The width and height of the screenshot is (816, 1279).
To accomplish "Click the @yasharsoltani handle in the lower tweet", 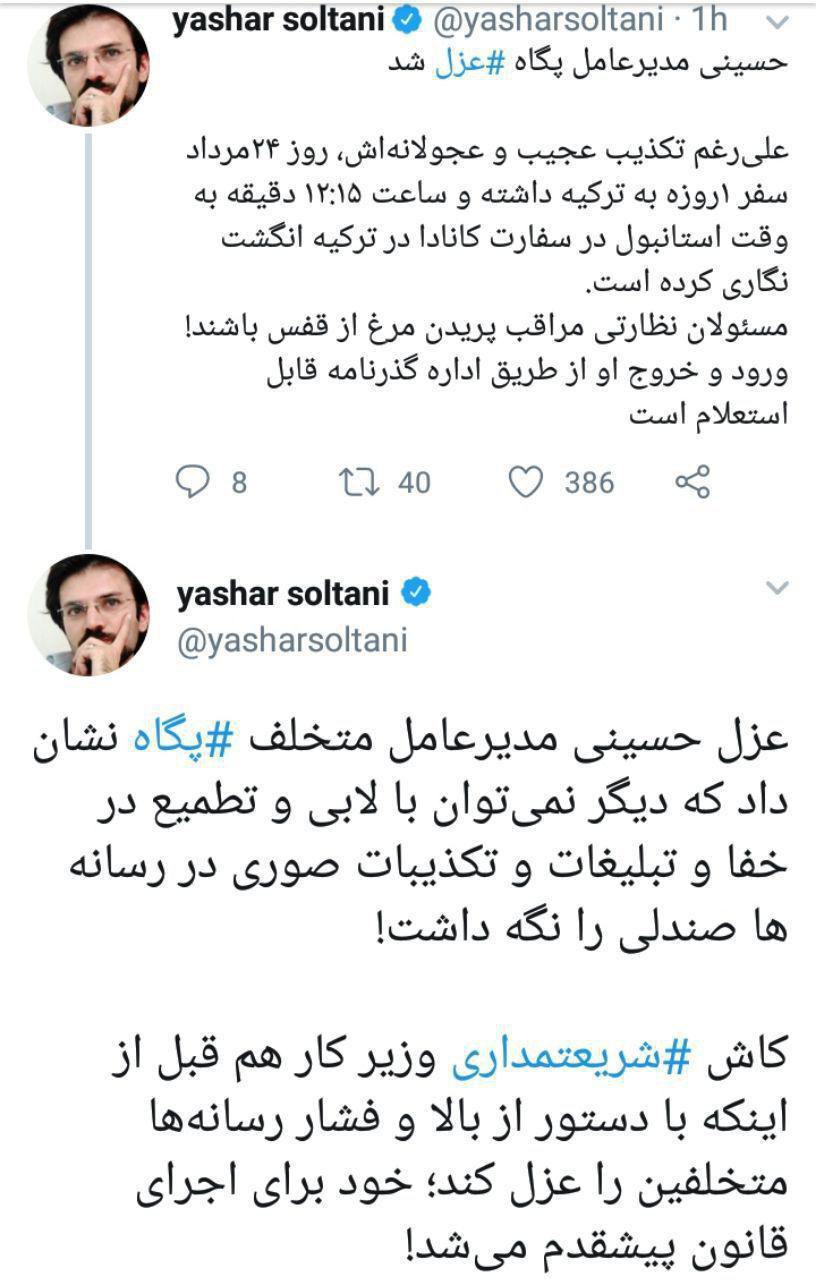I will click(x=291, y=640).
